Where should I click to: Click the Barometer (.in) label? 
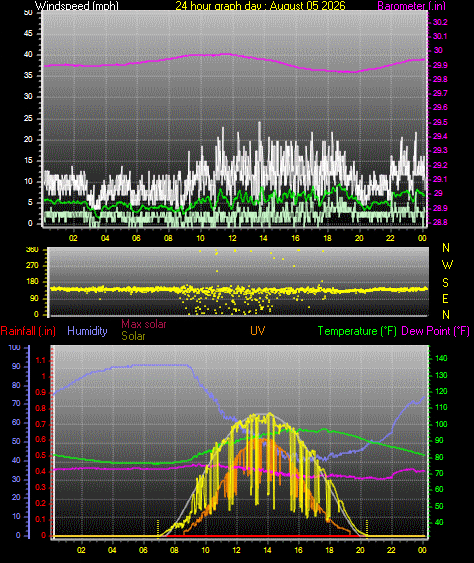pyautogui.click(x=412, y=5)
